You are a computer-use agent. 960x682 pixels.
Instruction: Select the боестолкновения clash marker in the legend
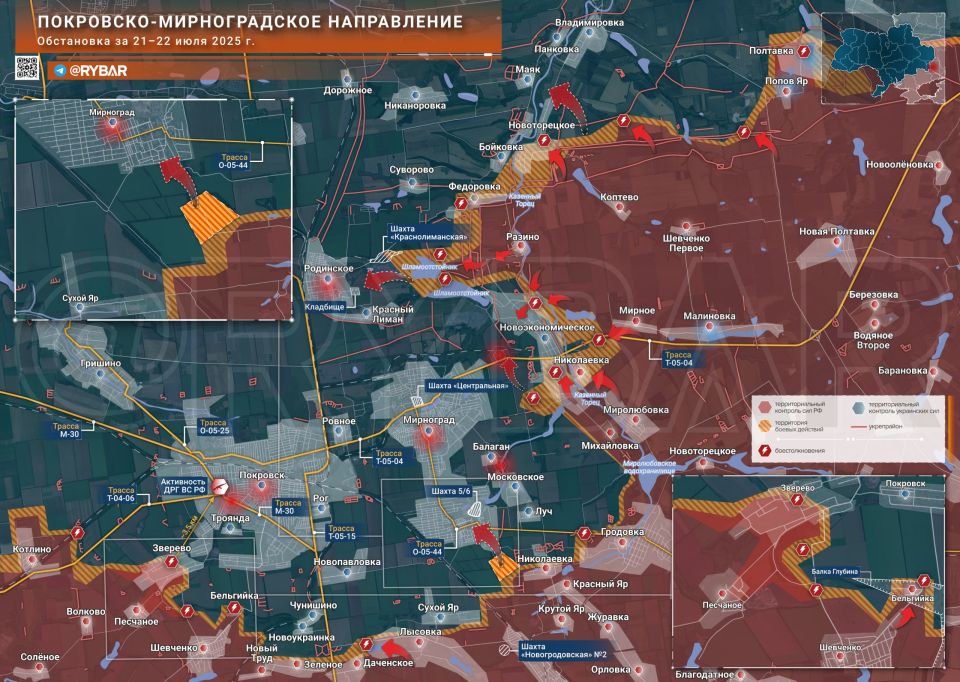click(x=764, y=449)
